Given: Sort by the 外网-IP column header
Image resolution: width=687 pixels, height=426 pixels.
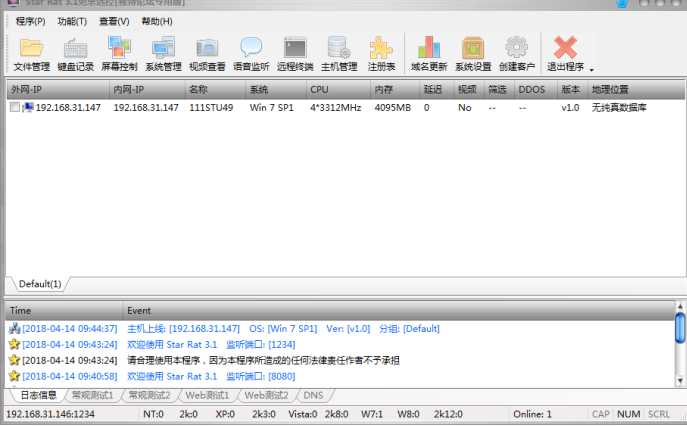Looking at the screenshot, I should tap(58, 90).
